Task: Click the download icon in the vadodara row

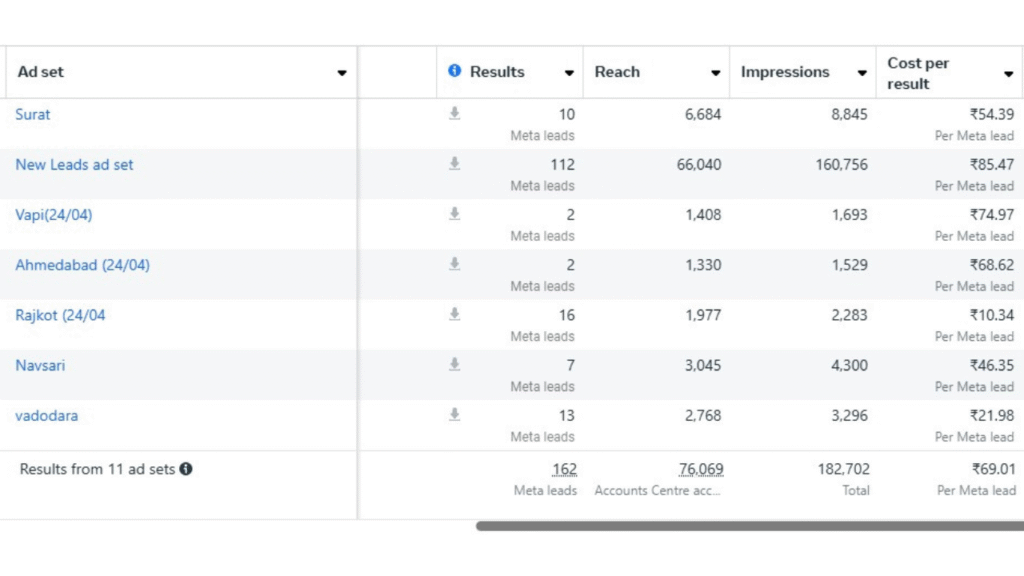Action: point(454,414)
